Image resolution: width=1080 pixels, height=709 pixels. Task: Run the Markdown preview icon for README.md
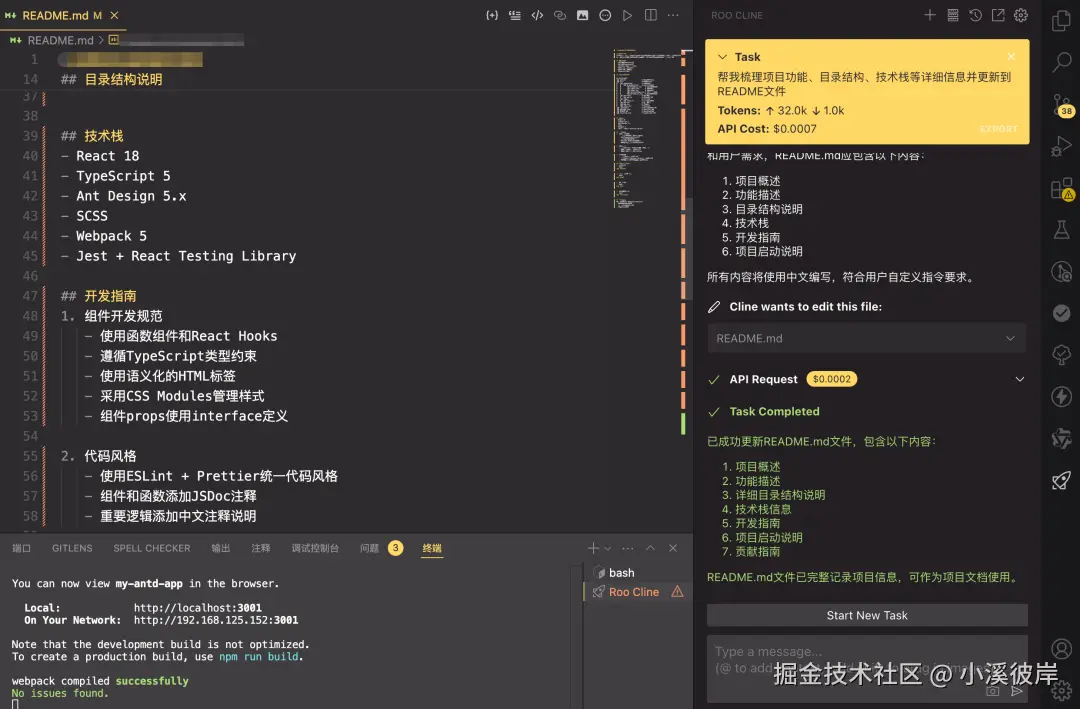[625, 15]
